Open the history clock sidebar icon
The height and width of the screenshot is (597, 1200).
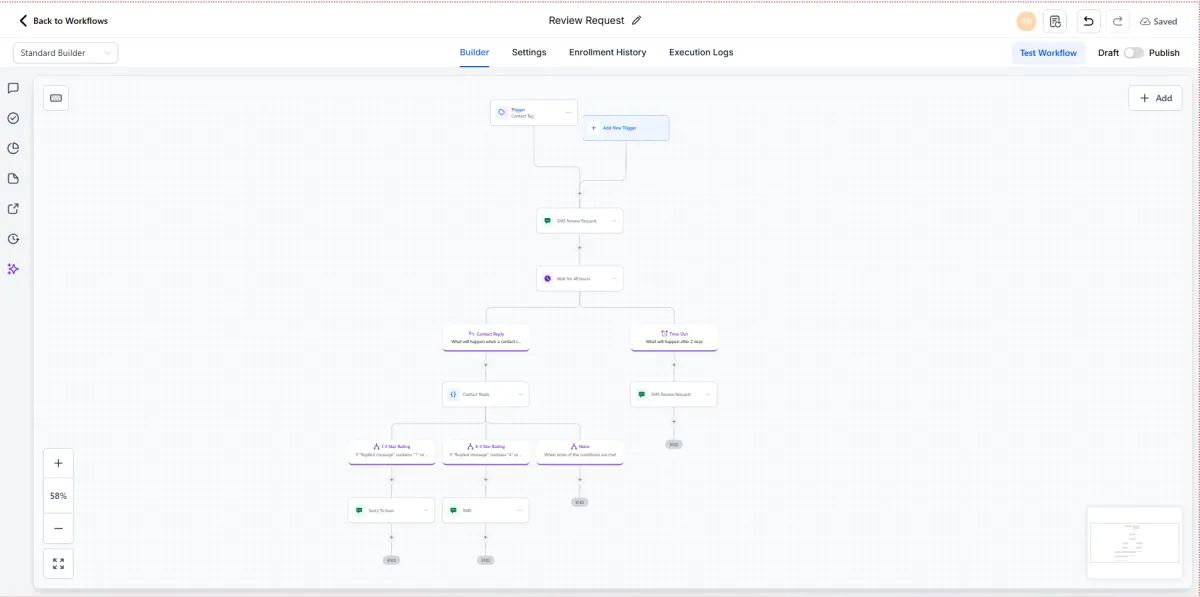(13, 239)
